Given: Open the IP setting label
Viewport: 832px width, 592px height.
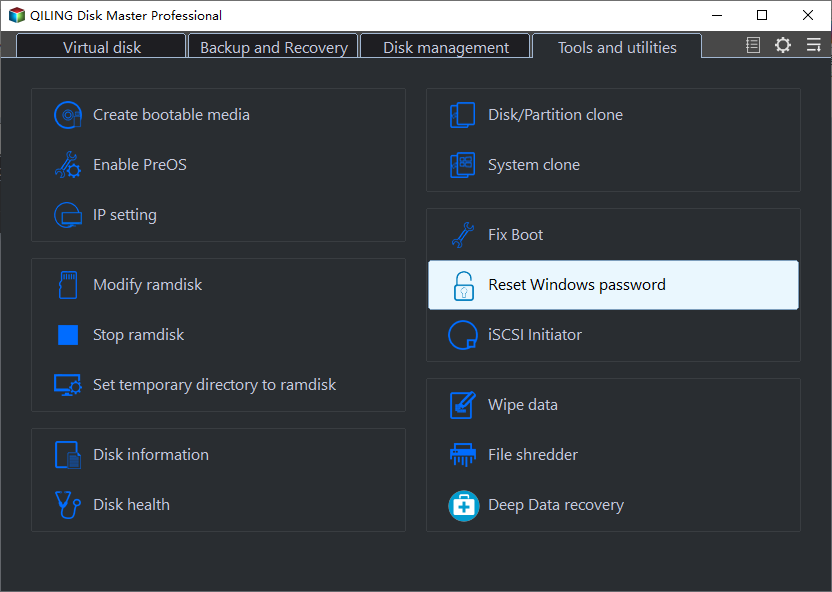Looking at the screenshot, I should (125, 215).
